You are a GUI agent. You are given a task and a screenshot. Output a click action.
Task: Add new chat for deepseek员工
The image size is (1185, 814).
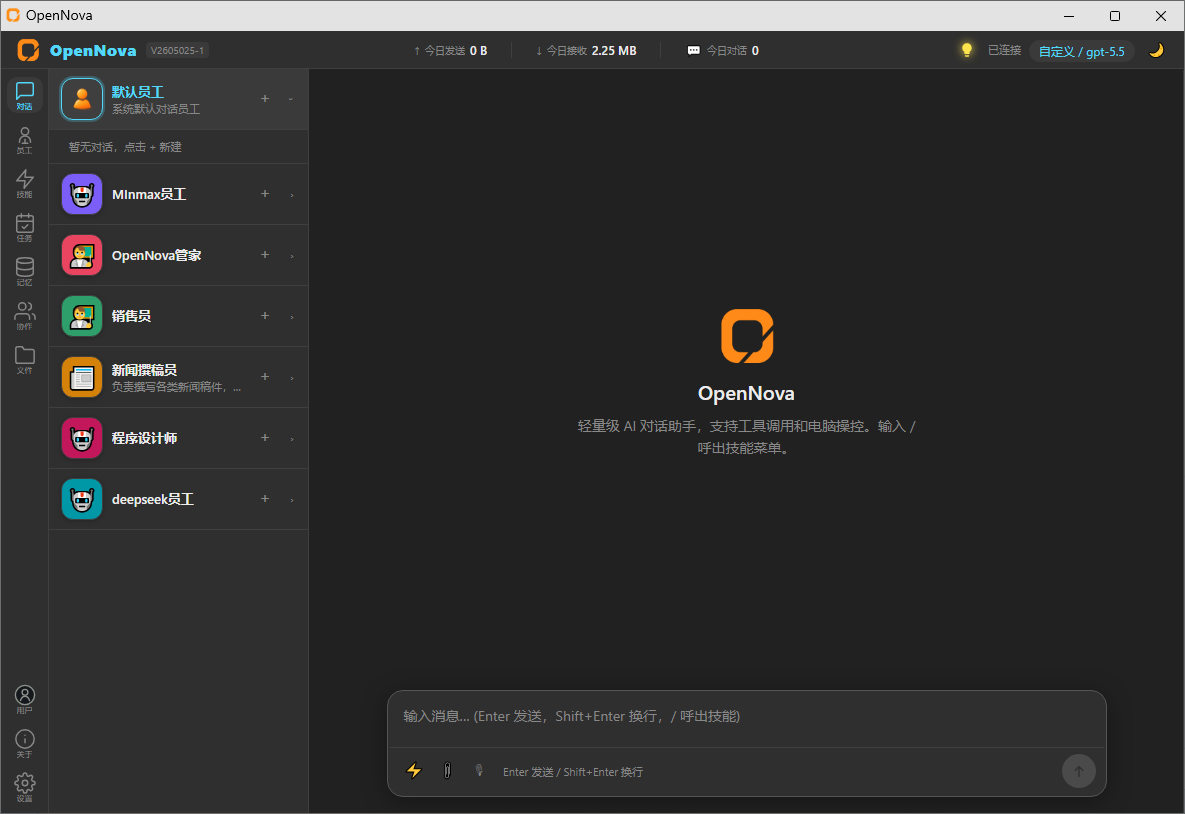(265, 498)
